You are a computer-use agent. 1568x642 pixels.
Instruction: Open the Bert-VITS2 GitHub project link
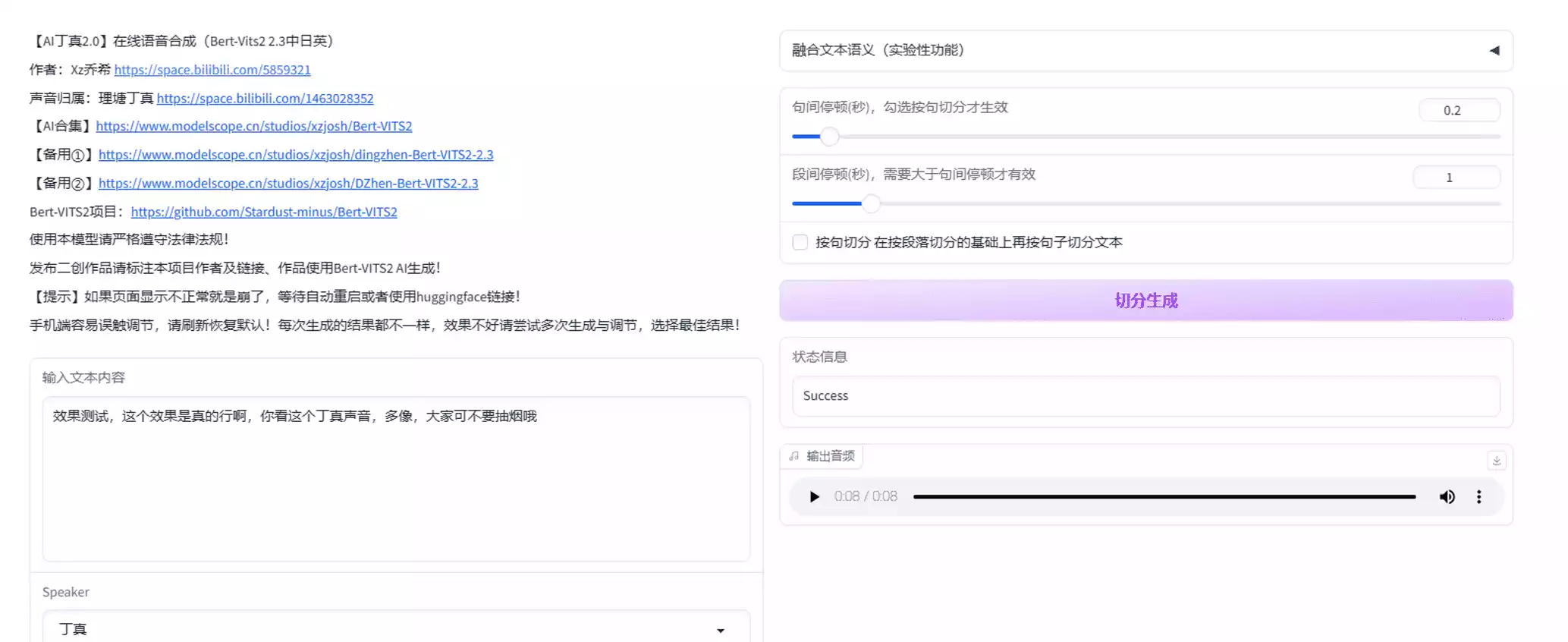(264, 212)
